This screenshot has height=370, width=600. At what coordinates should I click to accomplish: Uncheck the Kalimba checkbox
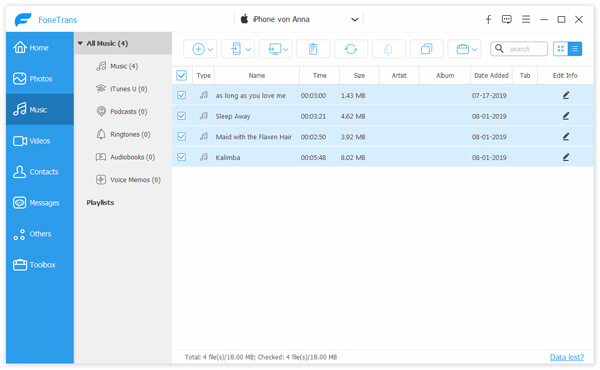click(x=181, y=157)
